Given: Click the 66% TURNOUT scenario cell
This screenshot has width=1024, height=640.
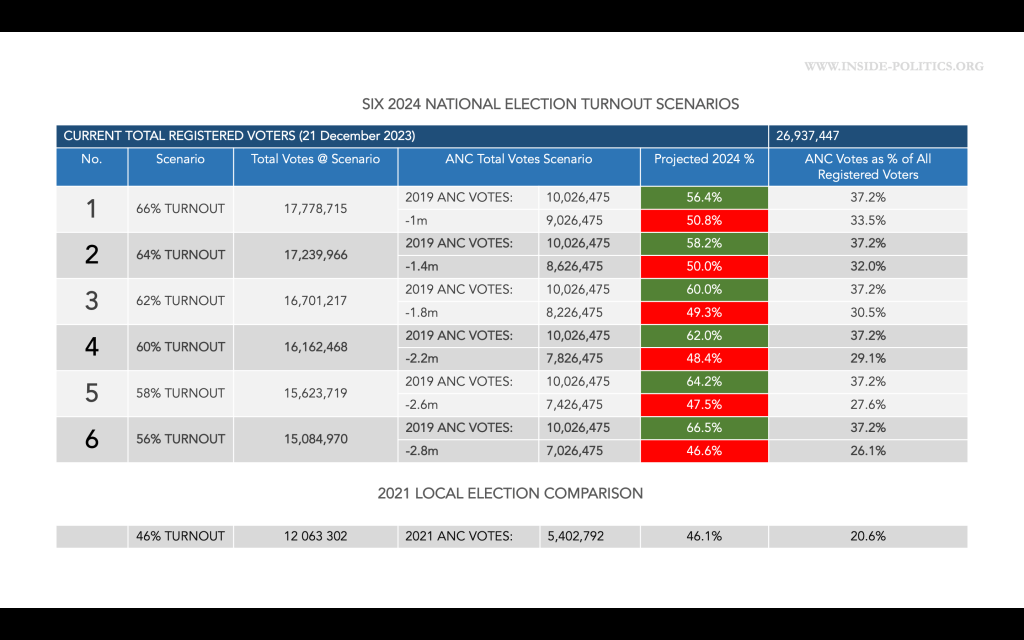Looking at the screenshot, I should tap(180, 209).
